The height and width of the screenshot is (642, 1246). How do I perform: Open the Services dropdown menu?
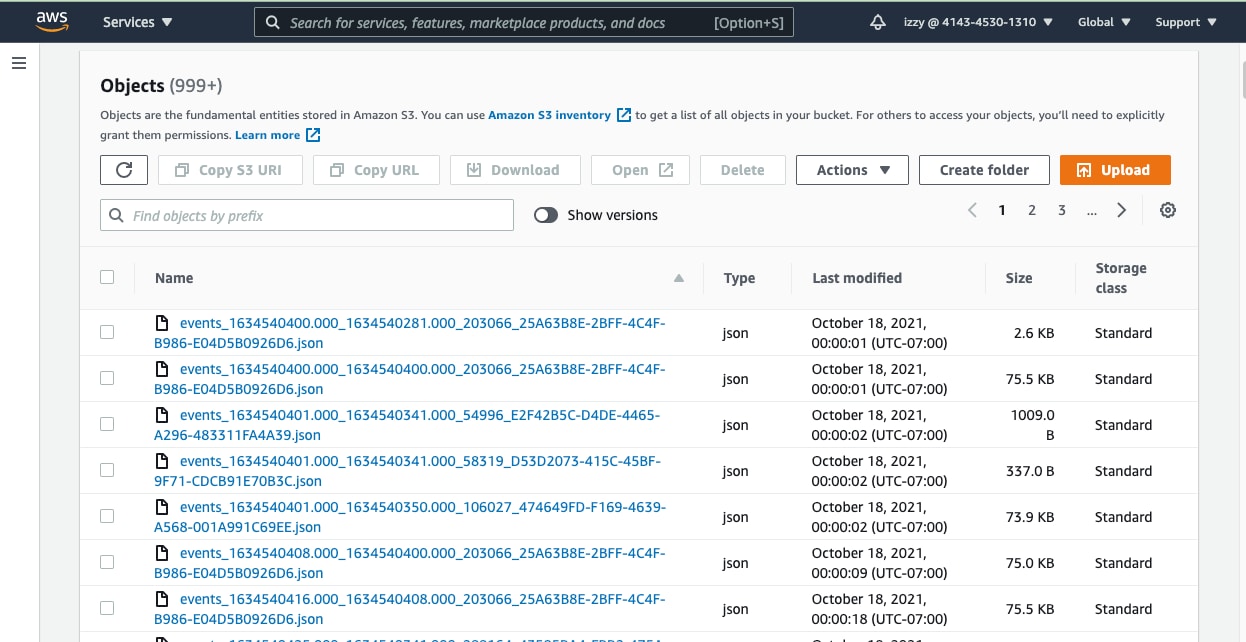[x=138, y=22]
